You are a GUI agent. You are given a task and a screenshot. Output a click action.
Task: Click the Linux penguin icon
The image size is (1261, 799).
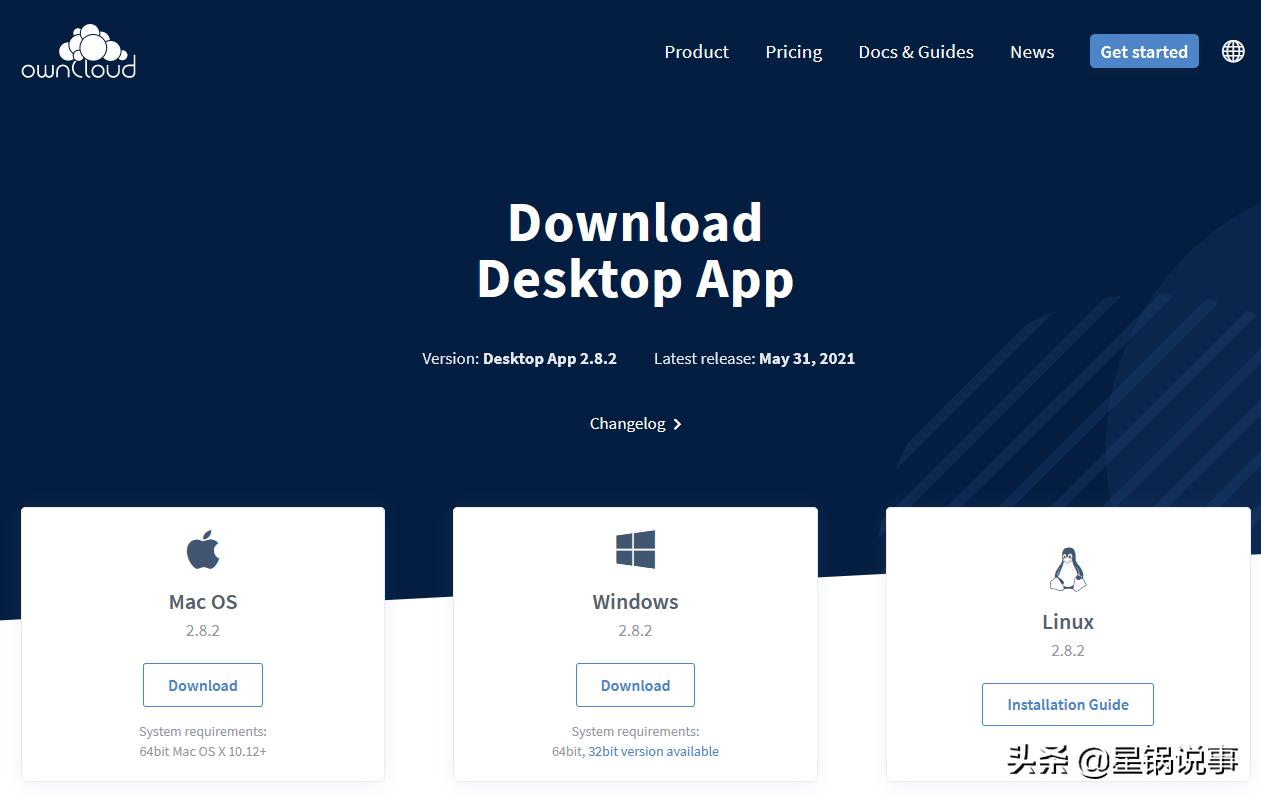tap(1068, 569)
